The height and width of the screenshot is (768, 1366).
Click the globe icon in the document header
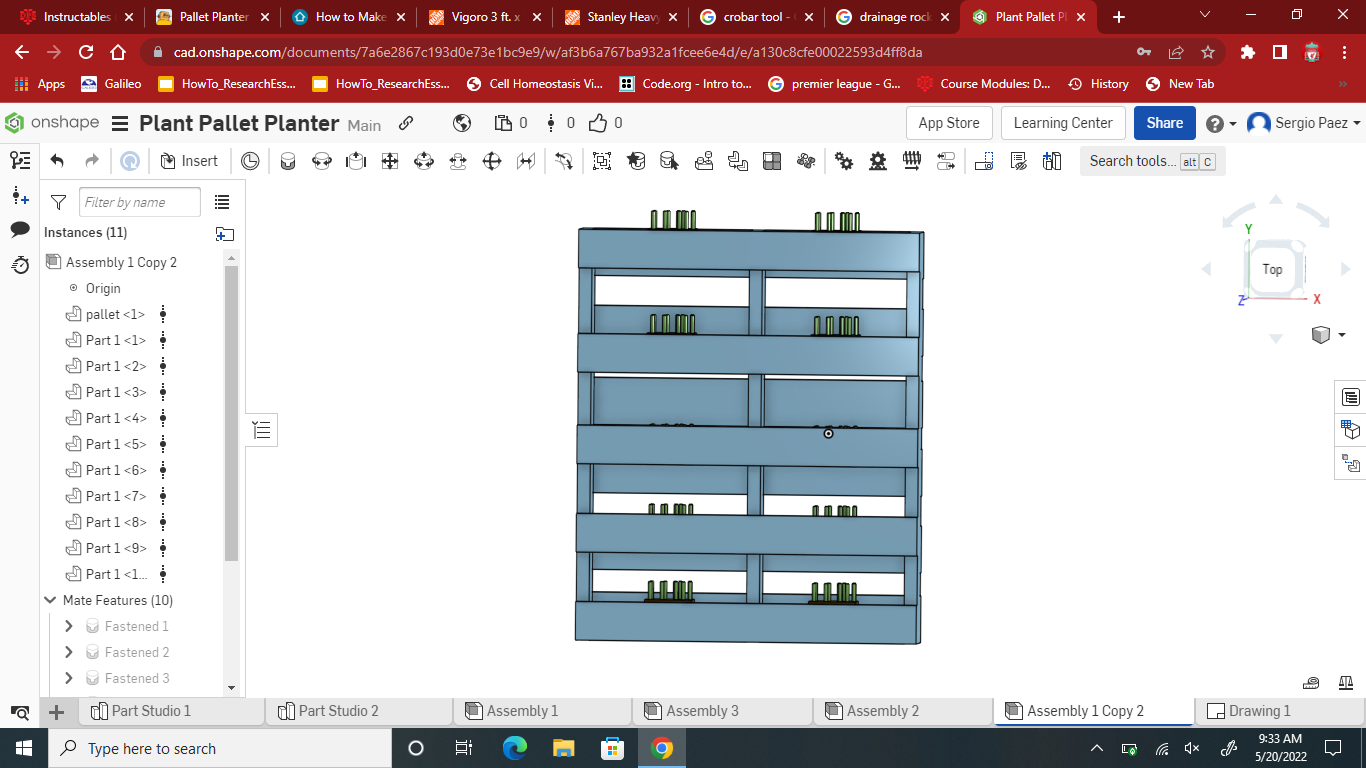[461, 123]
